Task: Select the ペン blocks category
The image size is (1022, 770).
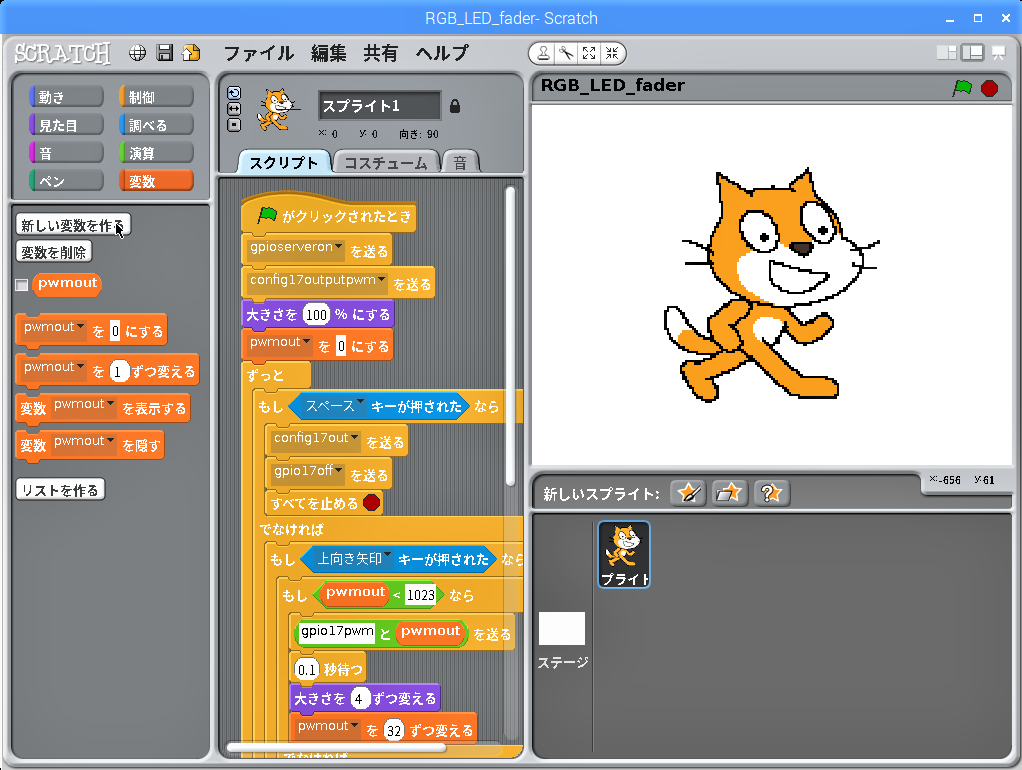Action: point(66,181)
